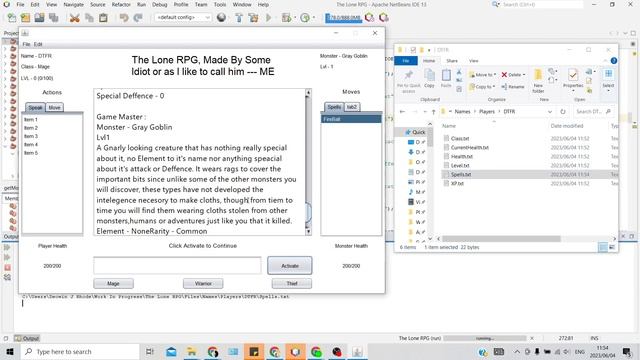Image resolution: width=640 pixels, height=360 pixels.
Task: Click the Explorer ribbon Paste icon
Action: click(x=446, y=75)
